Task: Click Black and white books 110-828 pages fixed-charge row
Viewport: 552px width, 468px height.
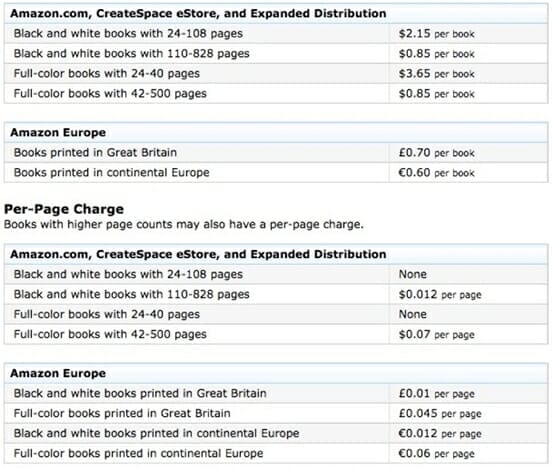Action: tap(276, 54)
